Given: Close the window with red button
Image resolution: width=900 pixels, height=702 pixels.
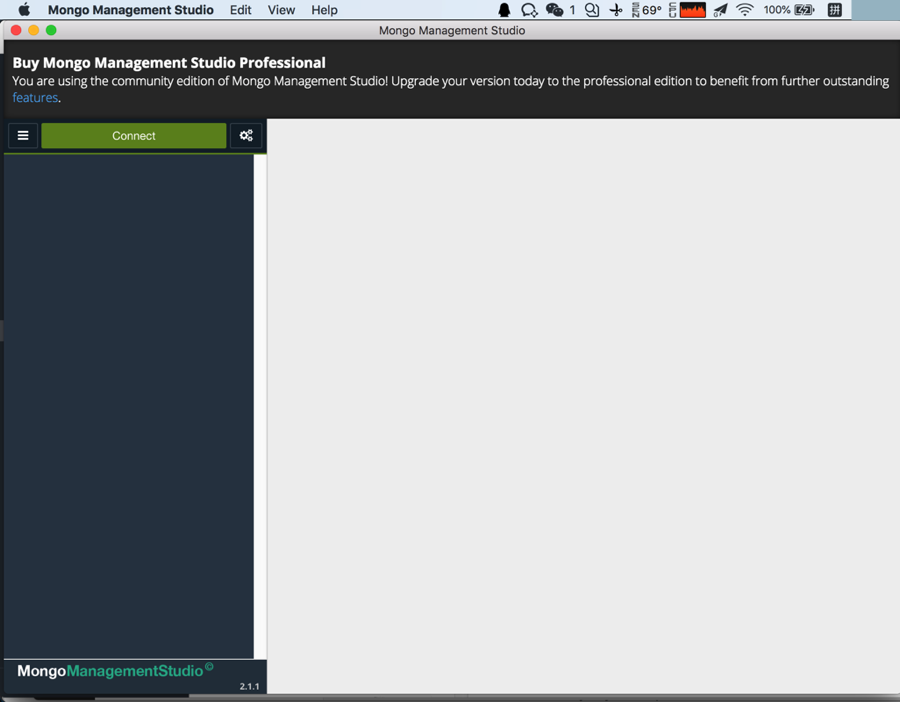Looking at the screenshot, I should click(x=16, y=30).
